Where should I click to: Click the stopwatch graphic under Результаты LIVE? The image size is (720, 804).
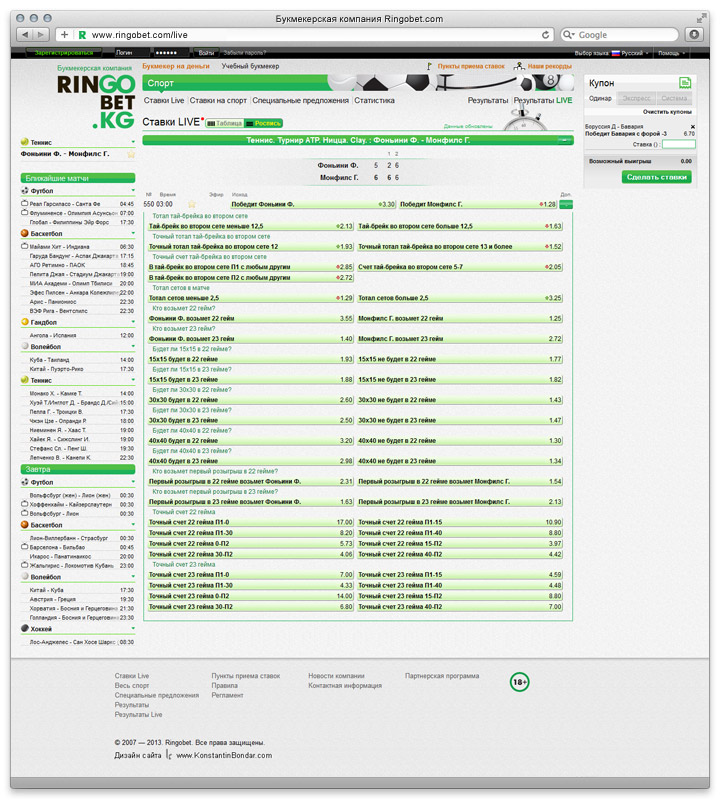(x=525, y=119)
